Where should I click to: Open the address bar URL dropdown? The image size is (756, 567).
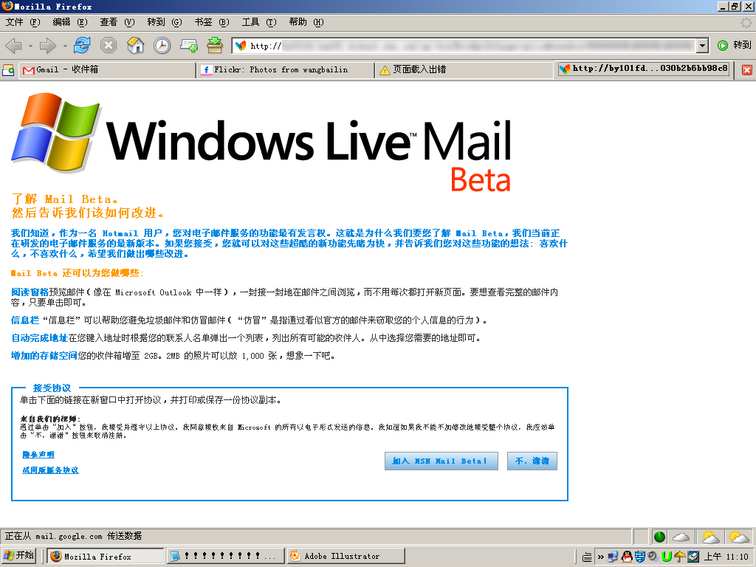(x=702, y=46)
